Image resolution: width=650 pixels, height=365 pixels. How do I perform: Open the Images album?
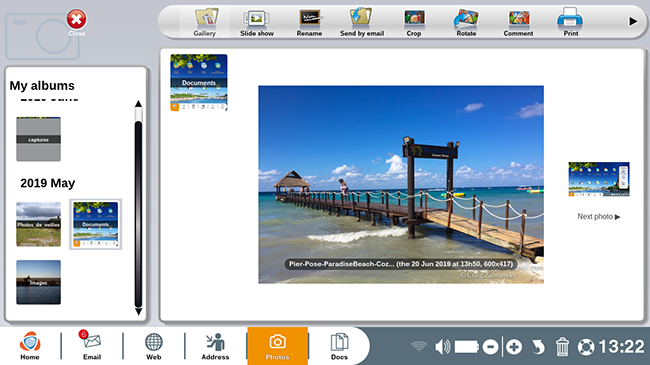pos(39,282)
